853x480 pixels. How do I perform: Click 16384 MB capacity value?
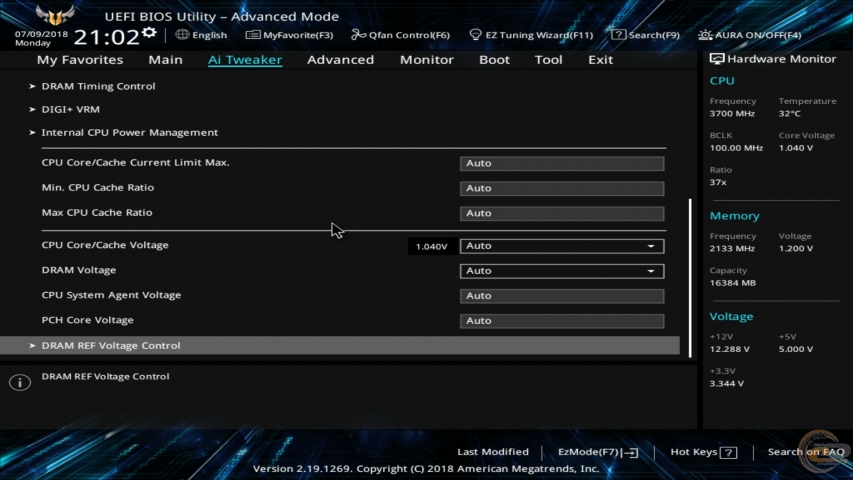coord(733,283)
